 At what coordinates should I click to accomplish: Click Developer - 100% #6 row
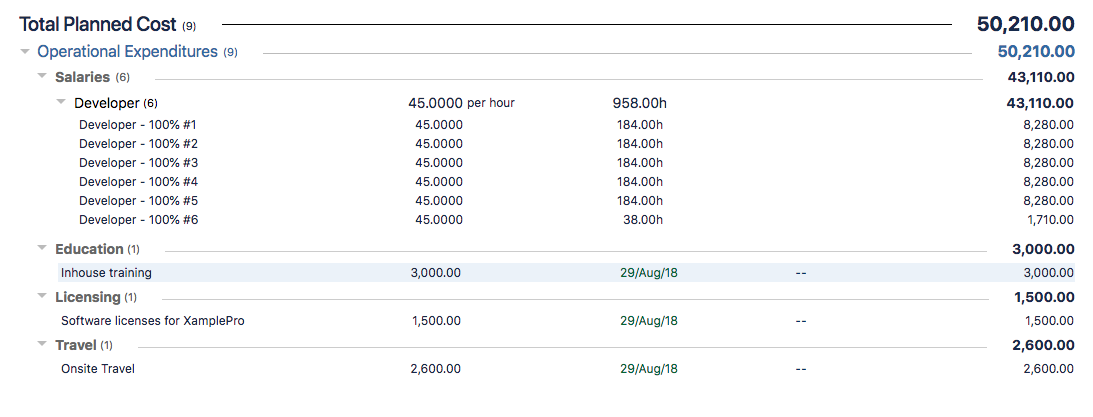click(138, 220)
